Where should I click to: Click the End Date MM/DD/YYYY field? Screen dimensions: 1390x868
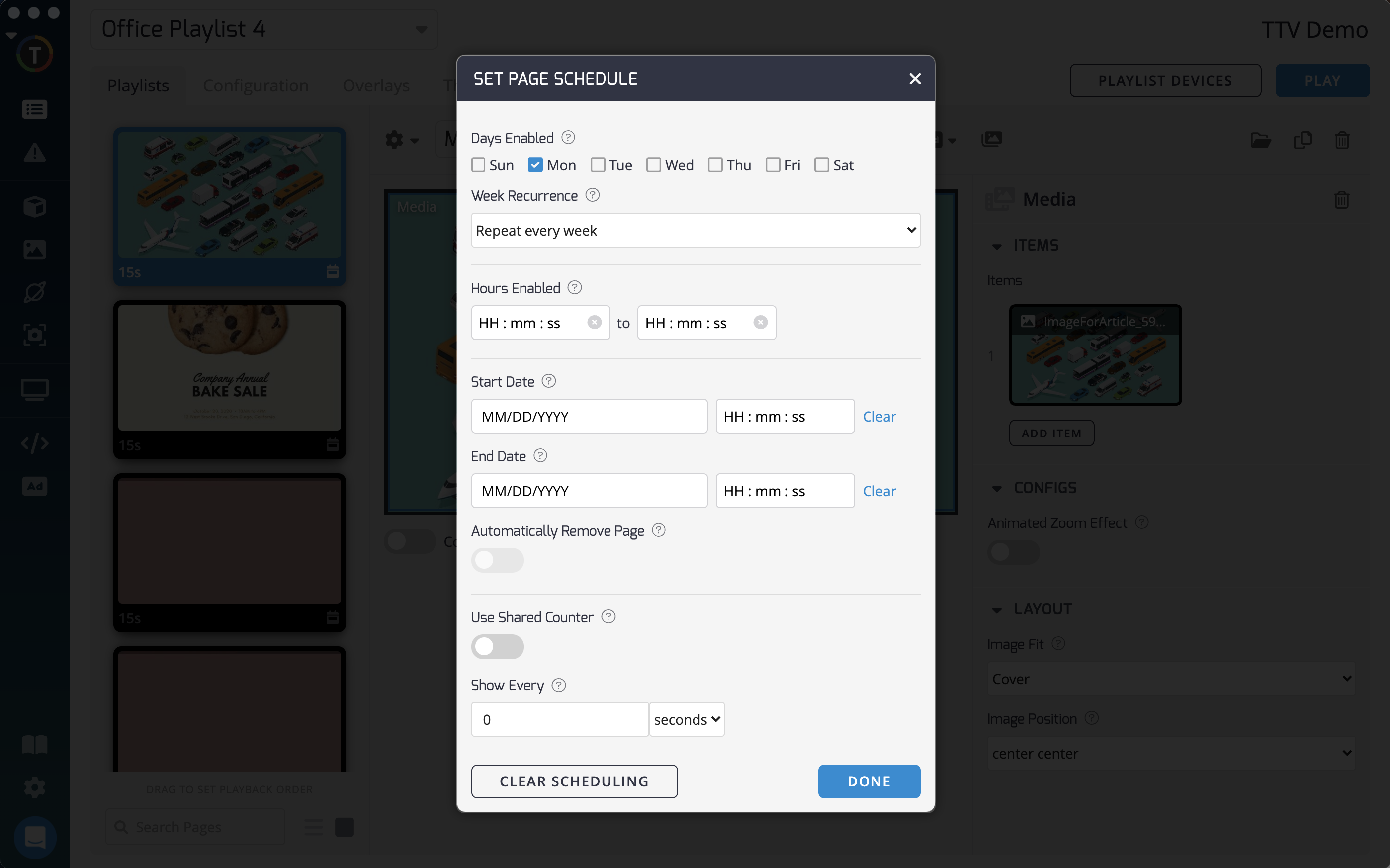pyautogui.click(x=589, y=491)
